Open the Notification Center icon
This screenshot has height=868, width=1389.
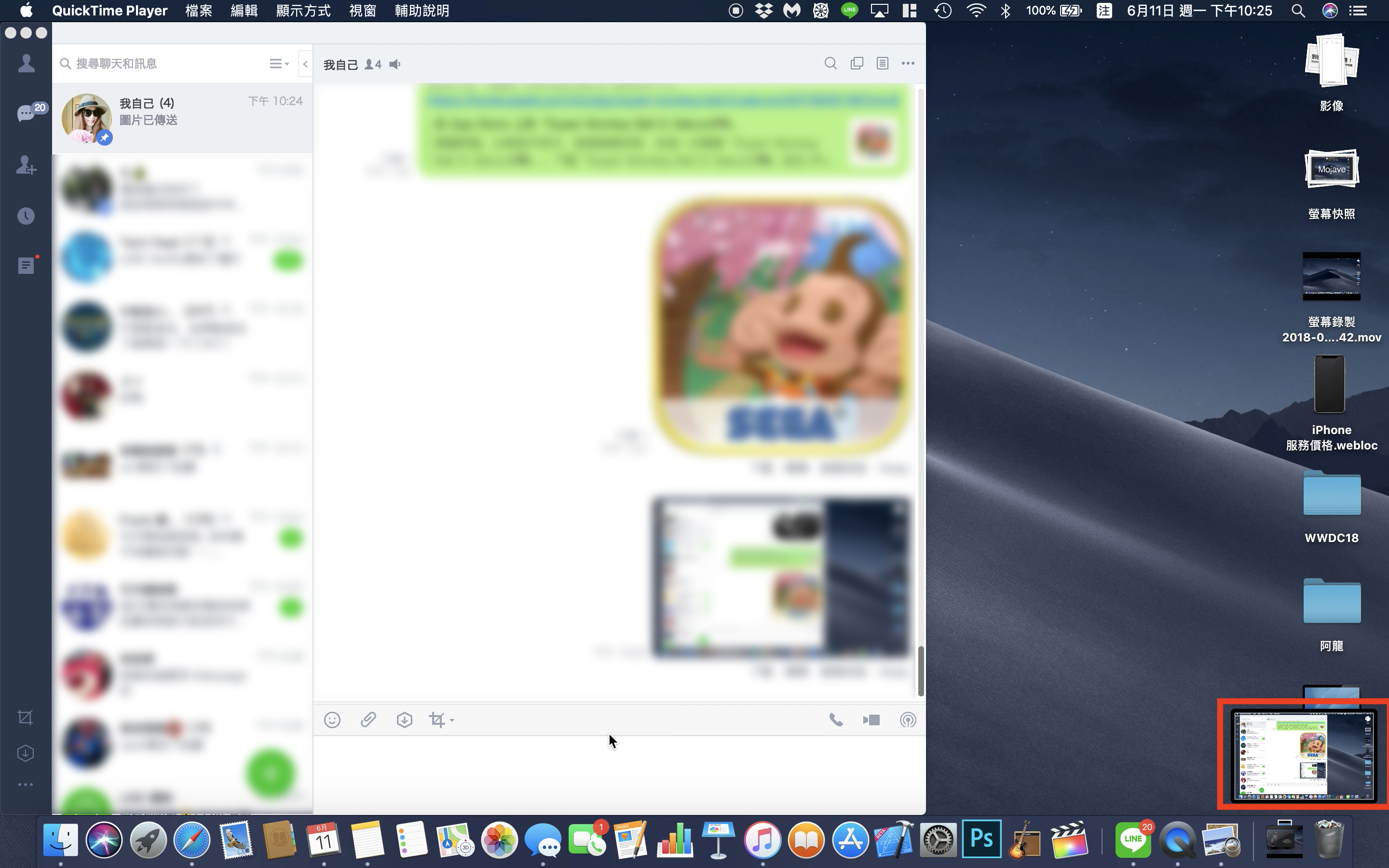1358,10
